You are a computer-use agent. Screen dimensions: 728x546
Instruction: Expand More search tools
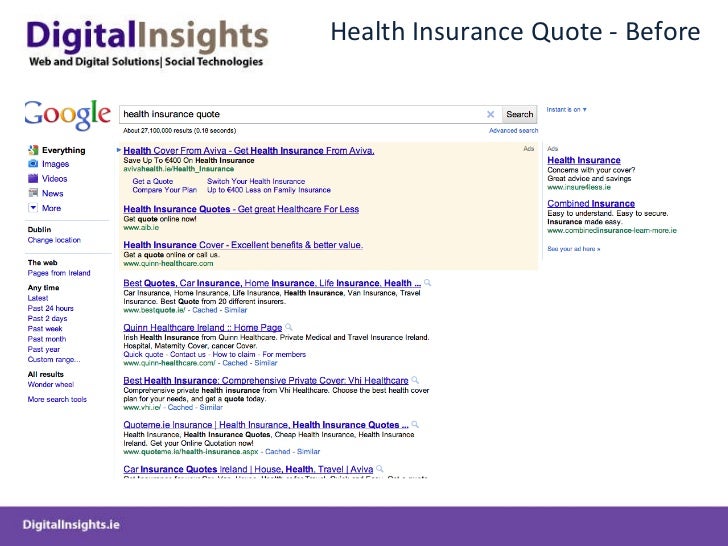tap(57, 399)
